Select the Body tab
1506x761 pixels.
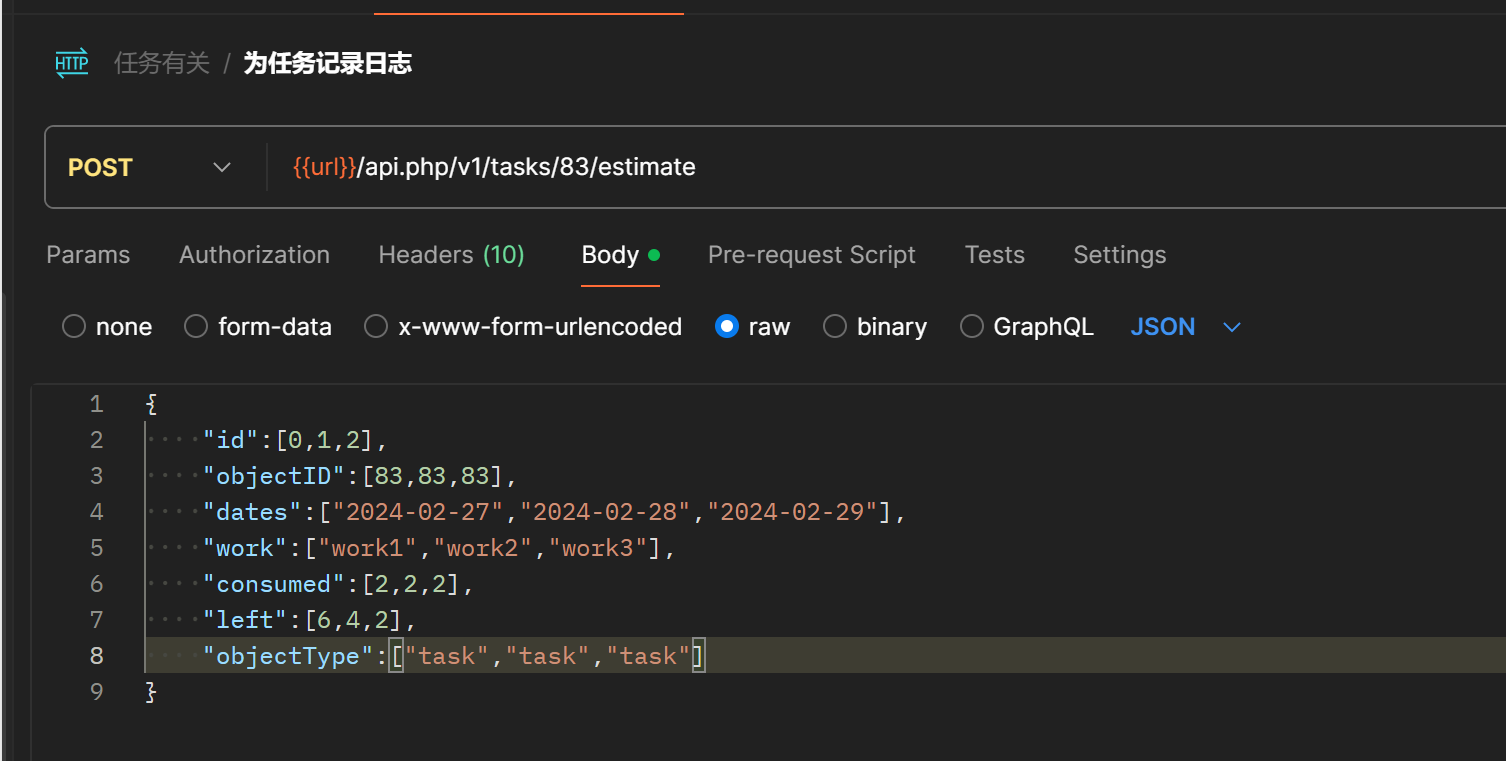click(610, 255)
